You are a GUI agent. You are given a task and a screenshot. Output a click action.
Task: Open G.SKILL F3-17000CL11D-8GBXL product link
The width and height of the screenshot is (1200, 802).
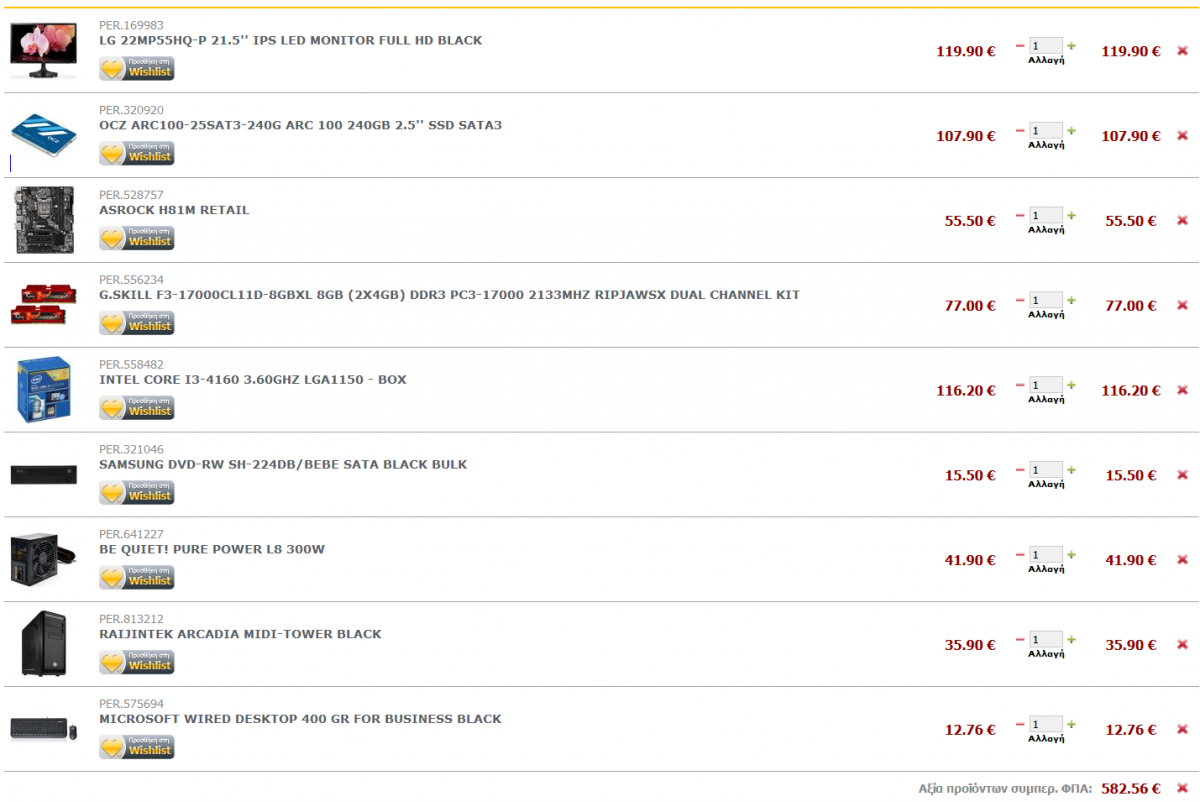coord(449,295)
